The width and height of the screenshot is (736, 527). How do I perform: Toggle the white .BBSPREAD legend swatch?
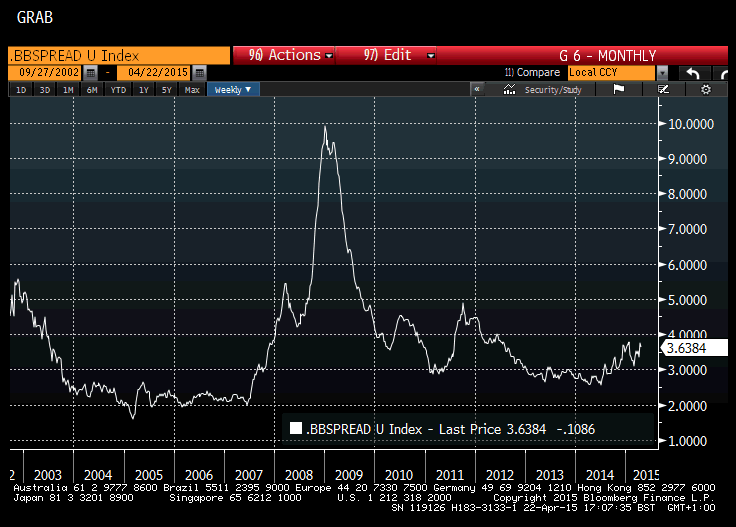296,428
